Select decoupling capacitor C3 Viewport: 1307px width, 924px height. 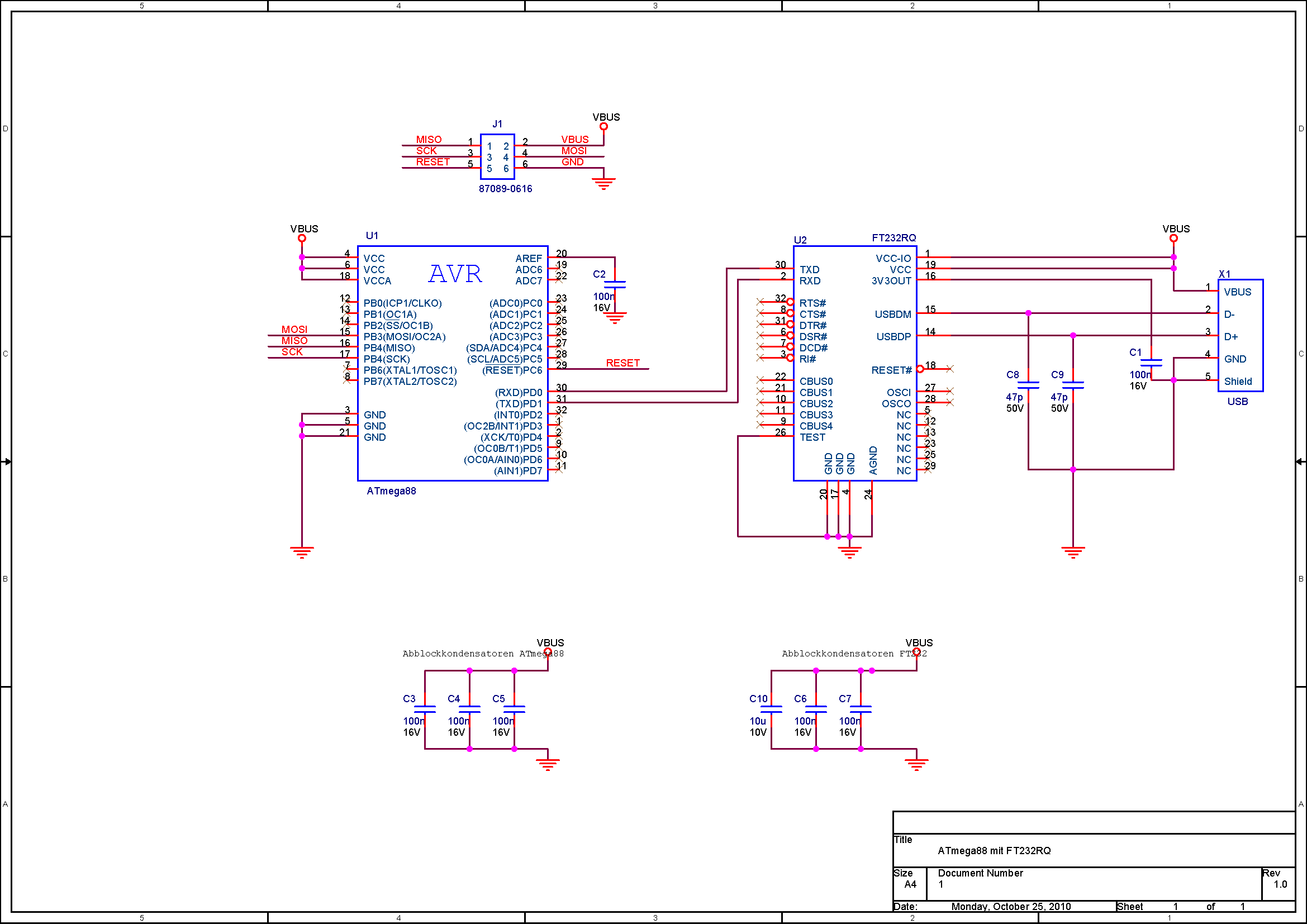pos(425,709)
